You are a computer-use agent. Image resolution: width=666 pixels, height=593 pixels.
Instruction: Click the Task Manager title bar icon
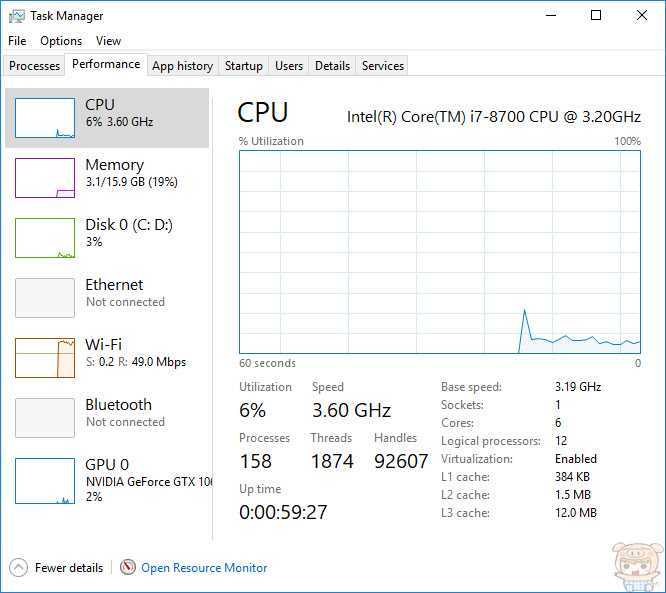(x=16, y=16)
